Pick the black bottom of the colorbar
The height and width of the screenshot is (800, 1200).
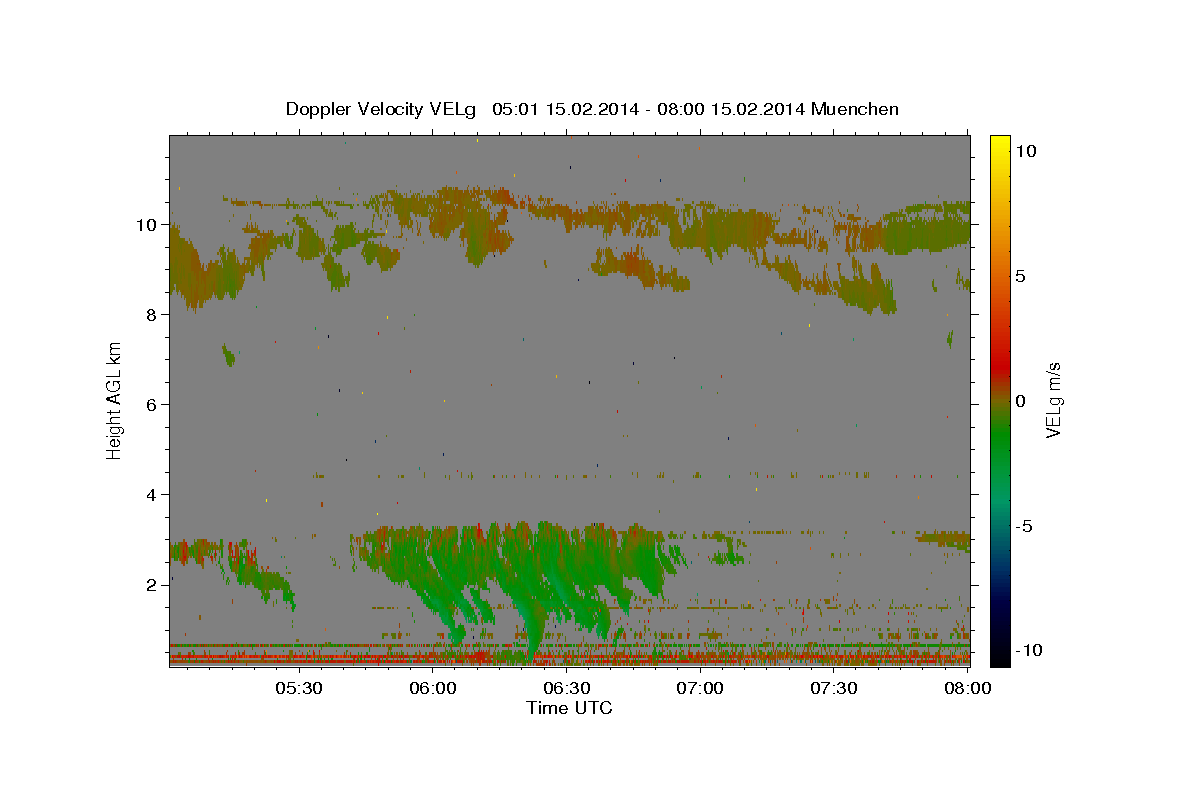[999, 655]
